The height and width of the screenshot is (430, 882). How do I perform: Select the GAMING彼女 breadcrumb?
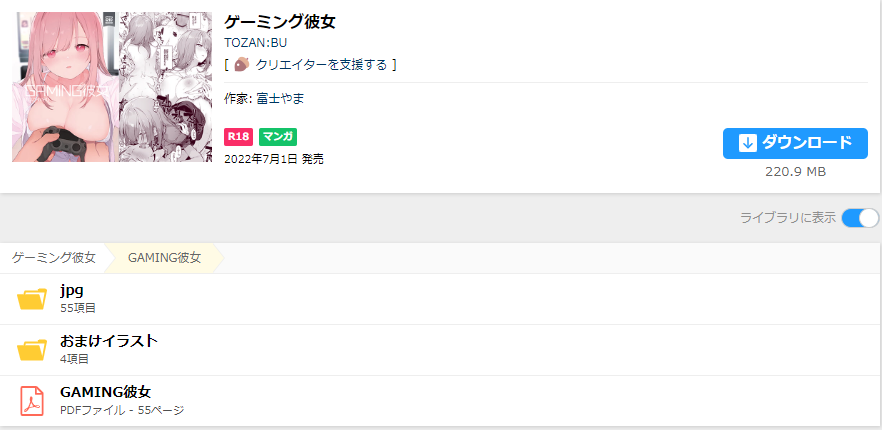coord(164,258)
